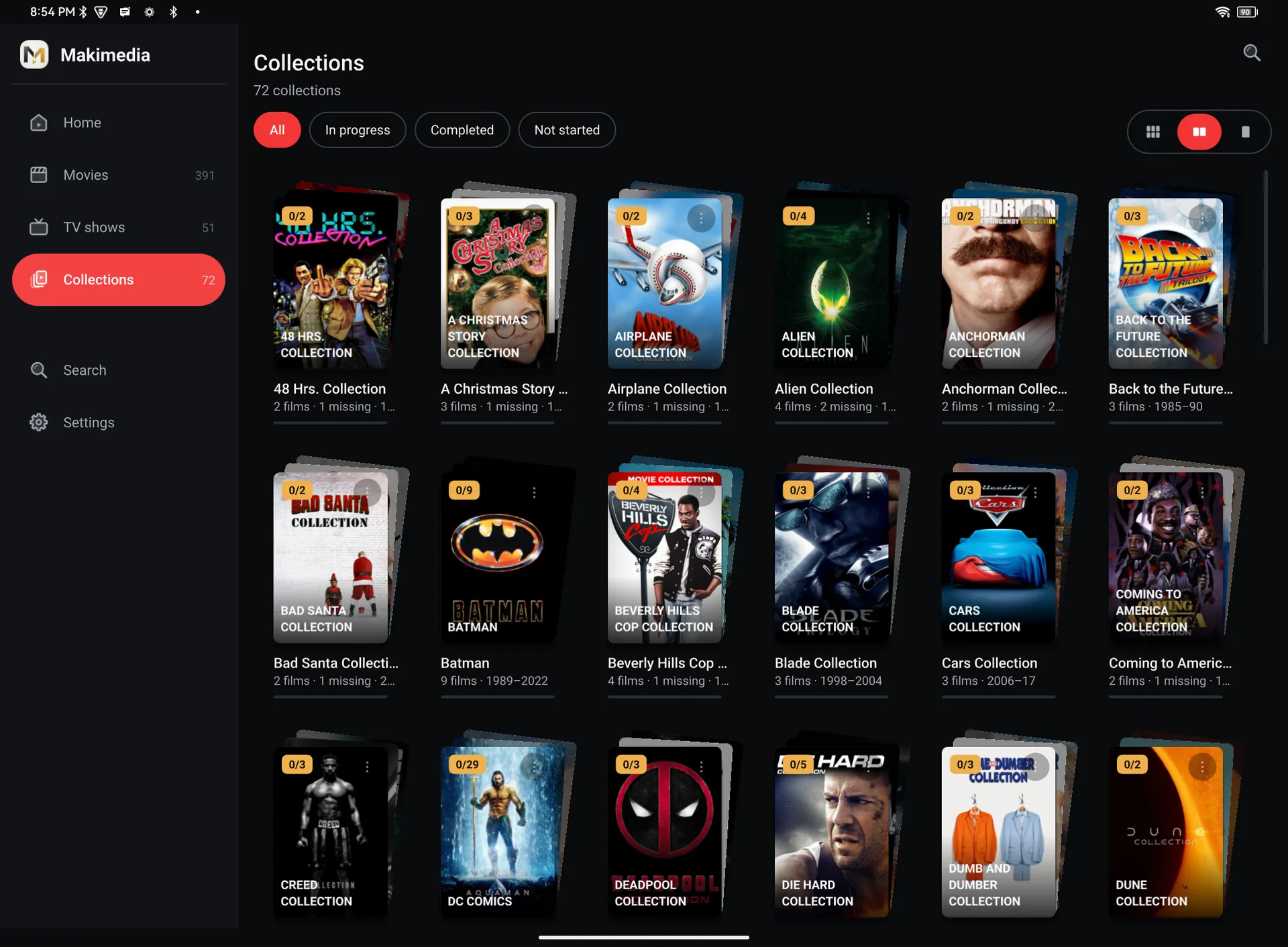Tap the Wi-Fi status icon
This screenshot has height=947, width=1288.
pos(1222,12)
